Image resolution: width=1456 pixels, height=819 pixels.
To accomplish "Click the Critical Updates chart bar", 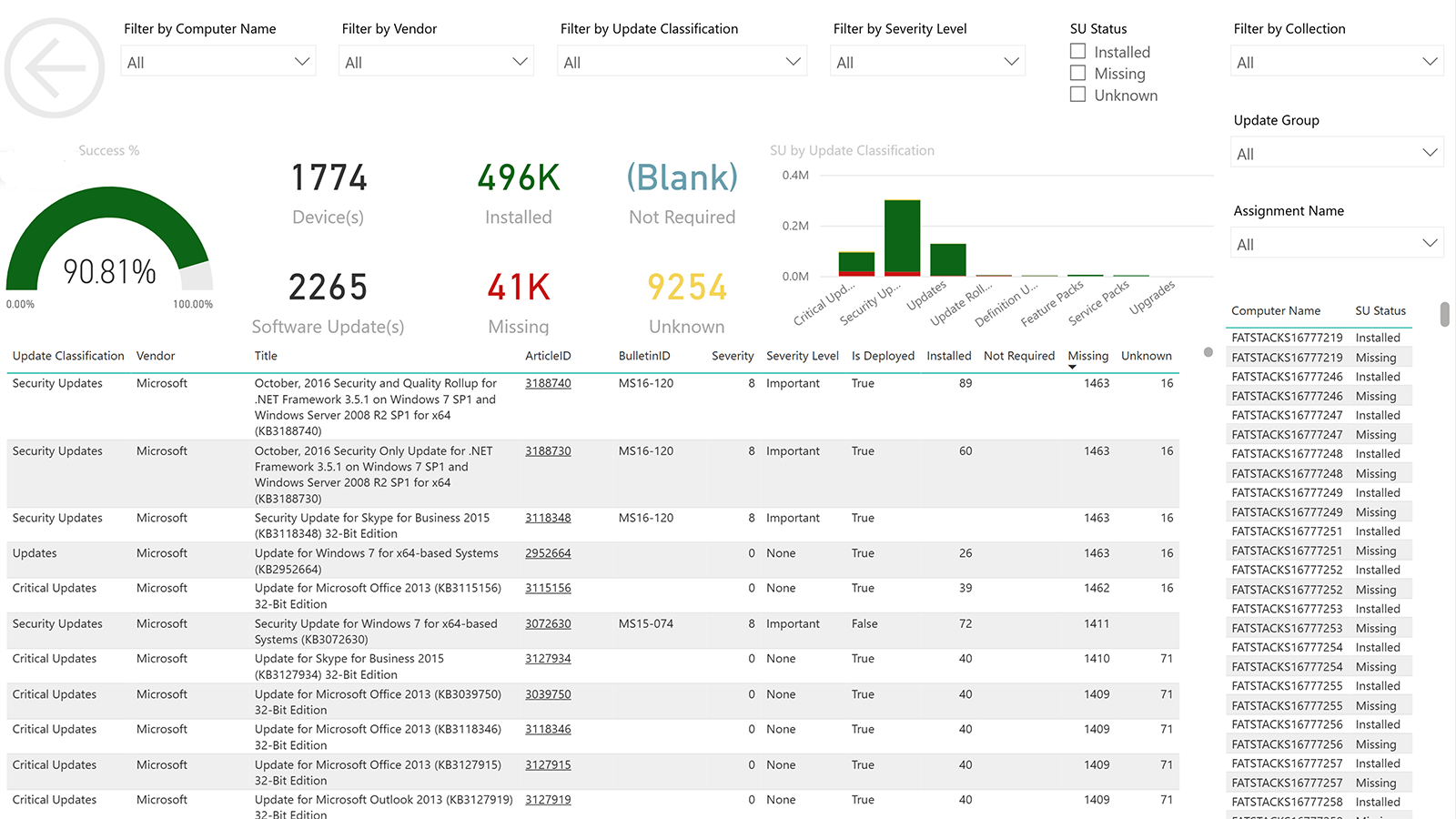I will [x=856, y=262].
